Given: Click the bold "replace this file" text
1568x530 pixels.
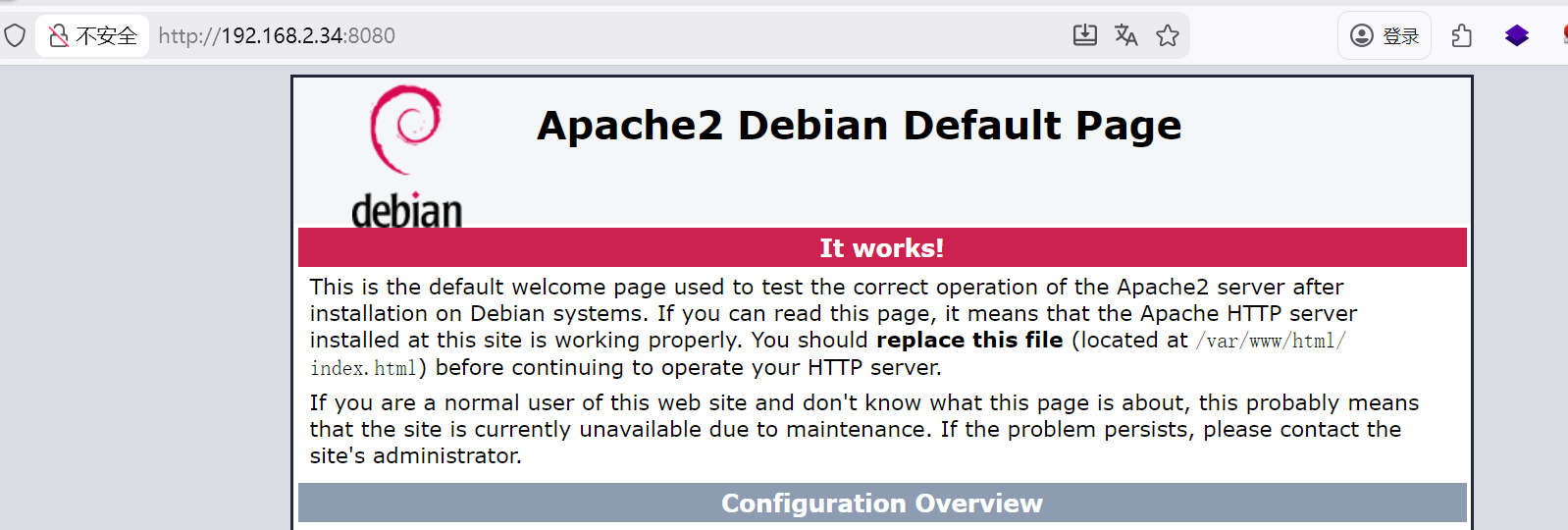Looking at the screenshot, I should 968,341.
